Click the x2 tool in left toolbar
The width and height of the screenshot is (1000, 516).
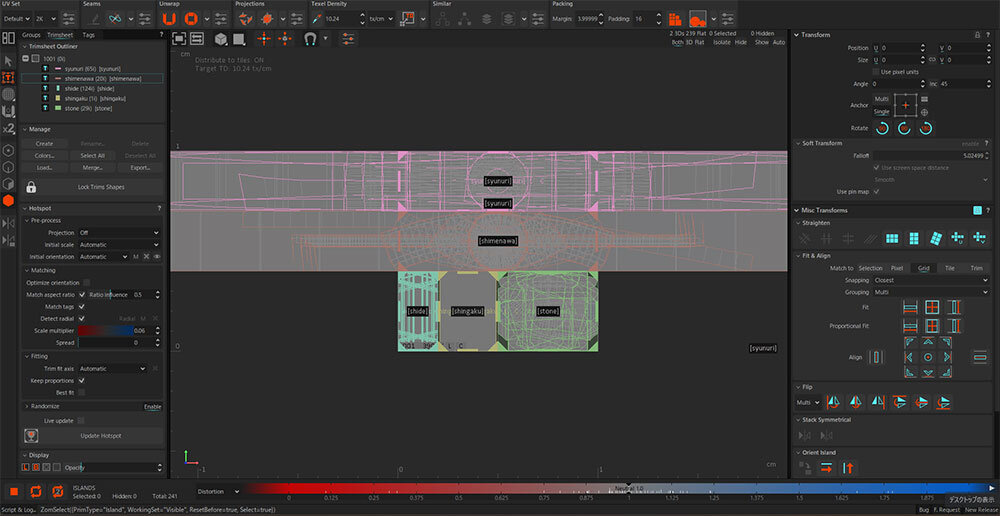tap(8, 129)
